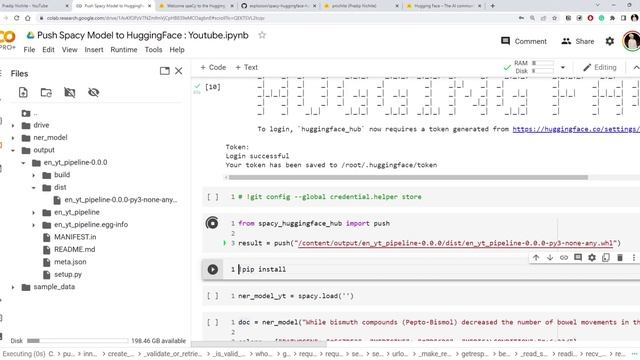The height and width of the screenshot is (360, 640).
Task: Add a Code cell
Action: click(213, 67)
